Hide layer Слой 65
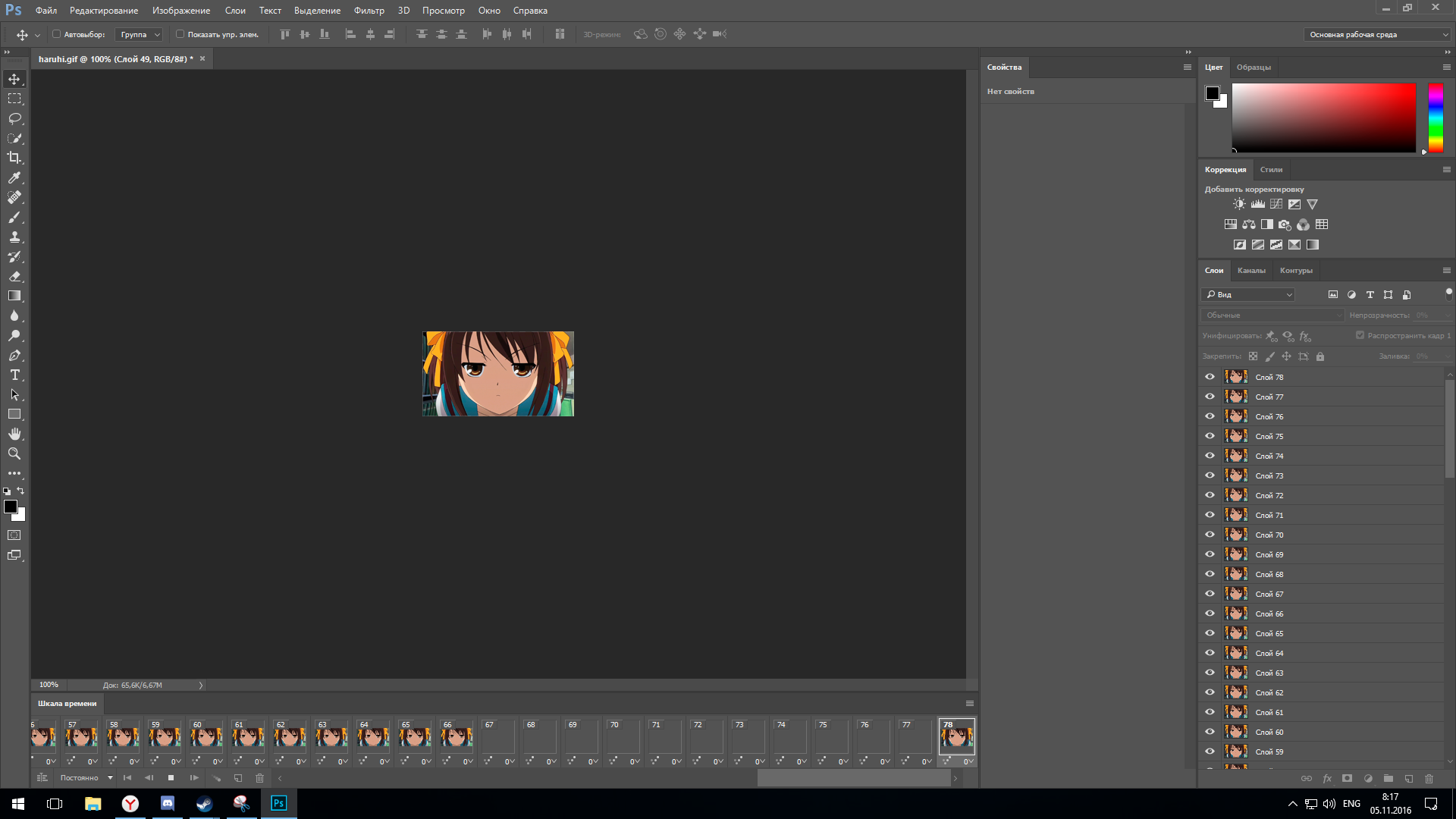The height and width of the screenshot is (819, 1456). click(1210, 633)
